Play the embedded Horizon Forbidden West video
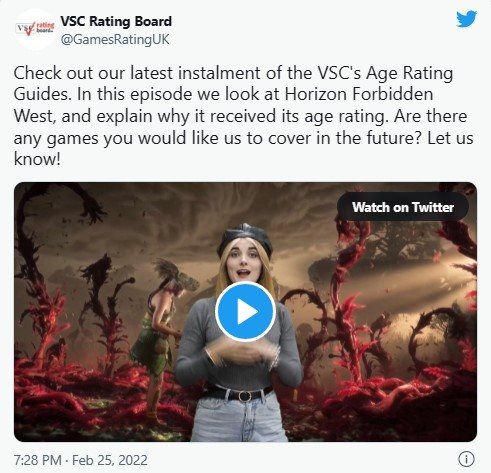This screenshot has height=473, width=491. point(245,311)
